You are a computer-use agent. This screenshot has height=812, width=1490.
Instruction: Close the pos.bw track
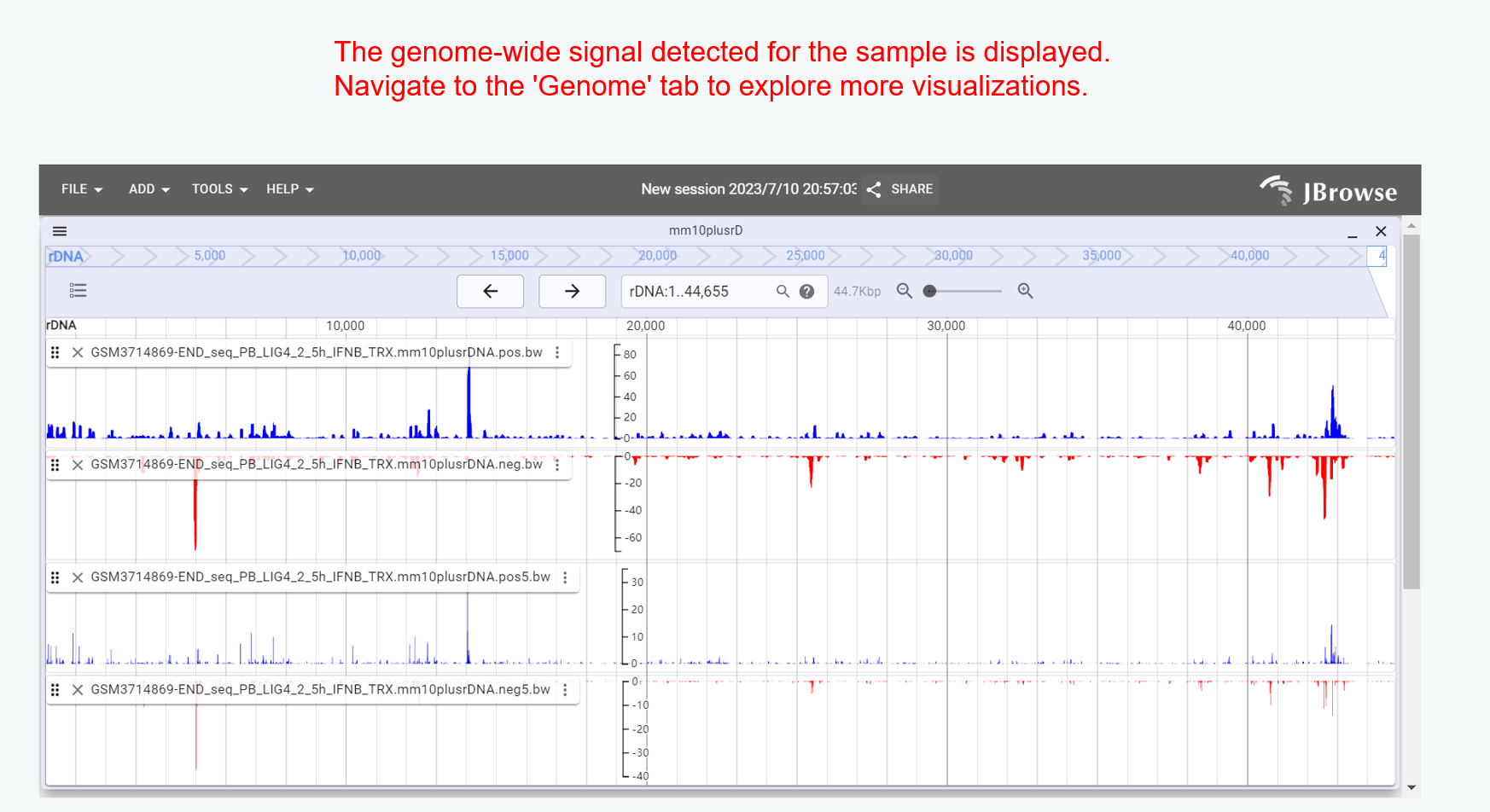click(78, 352)
